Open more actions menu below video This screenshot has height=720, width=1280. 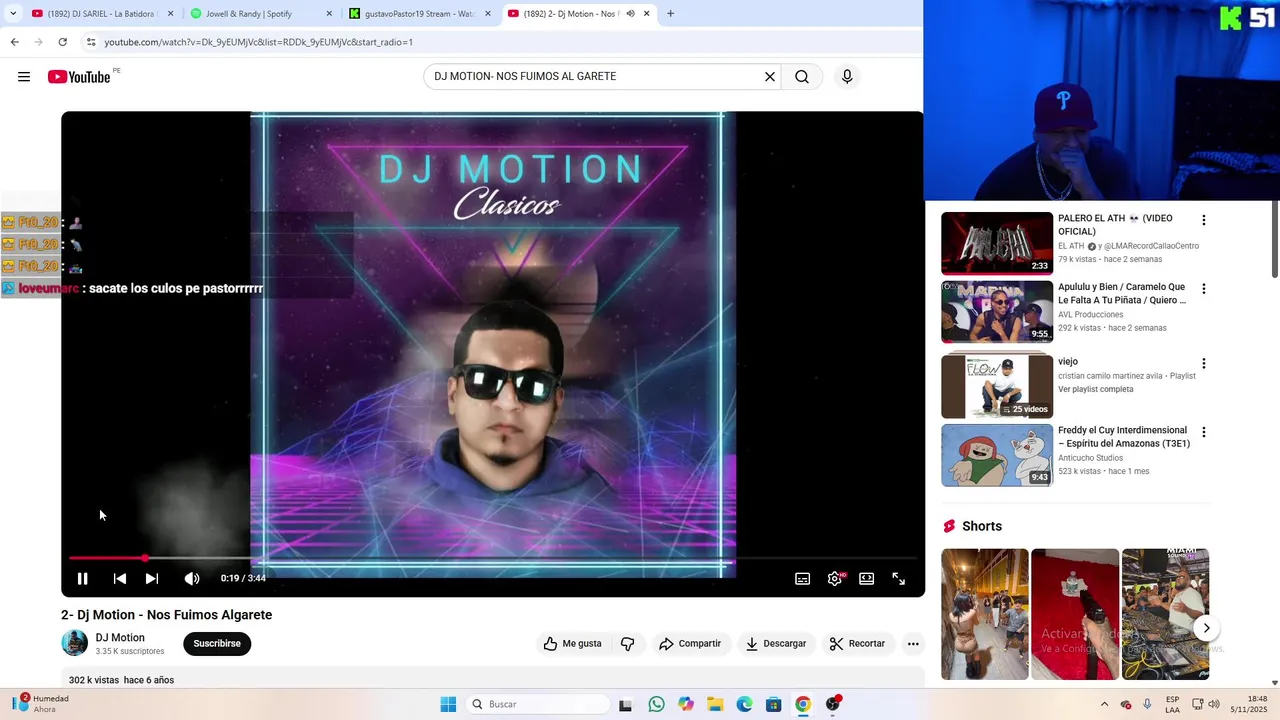click(913, 644)
